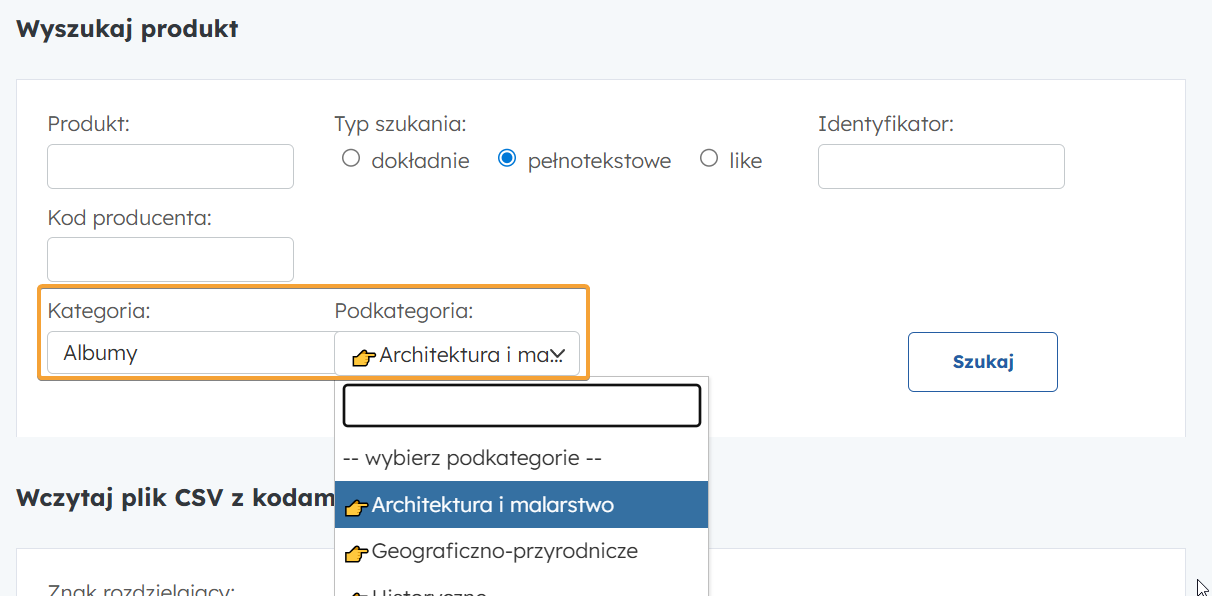Click the search box inside the subcategory dropdown
This screenshot has height=596, width=1212.
tap(520, 406)
